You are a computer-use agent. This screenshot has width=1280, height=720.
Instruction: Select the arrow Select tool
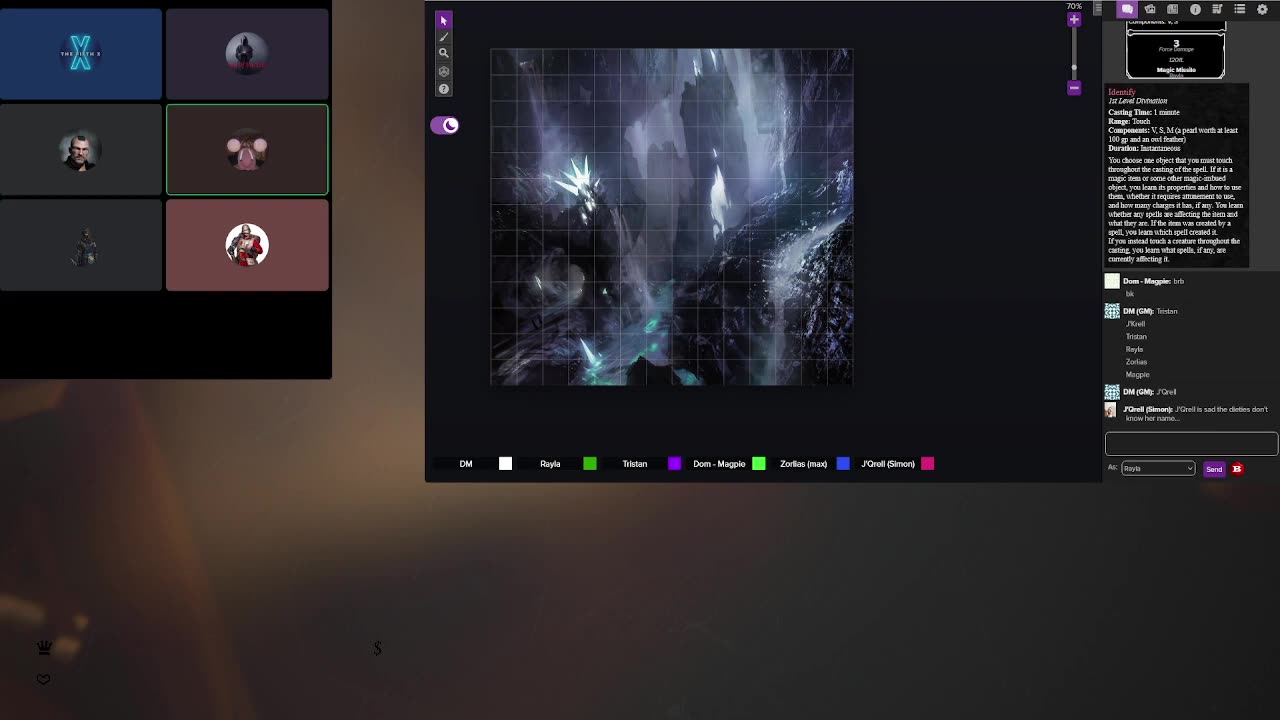tap(444, 20)
